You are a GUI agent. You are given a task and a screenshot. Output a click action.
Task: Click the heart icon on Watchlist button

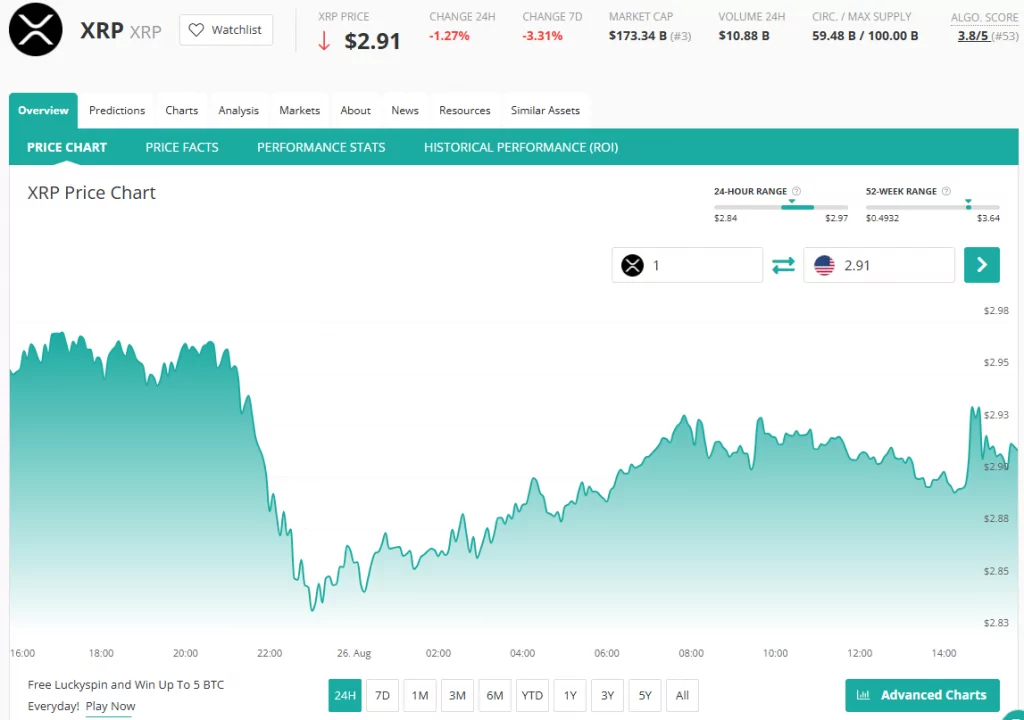tap(197, 30)
